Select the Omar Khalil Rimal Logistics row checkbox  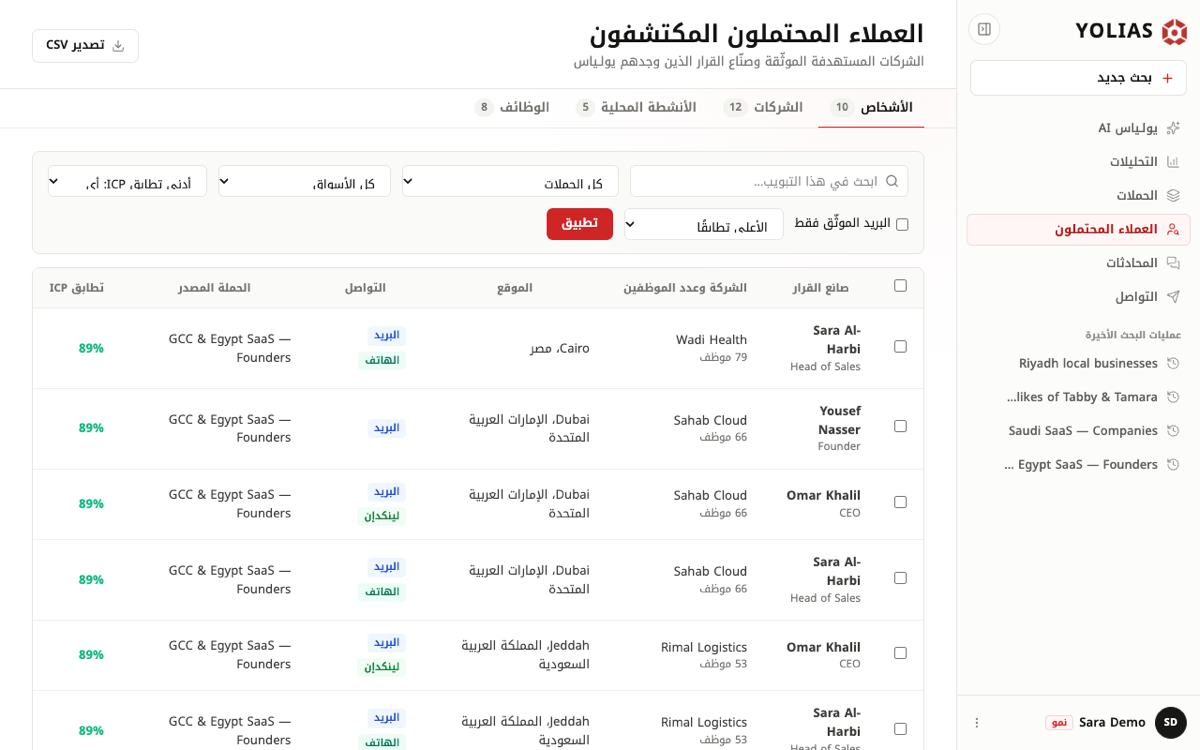point(900,654)
